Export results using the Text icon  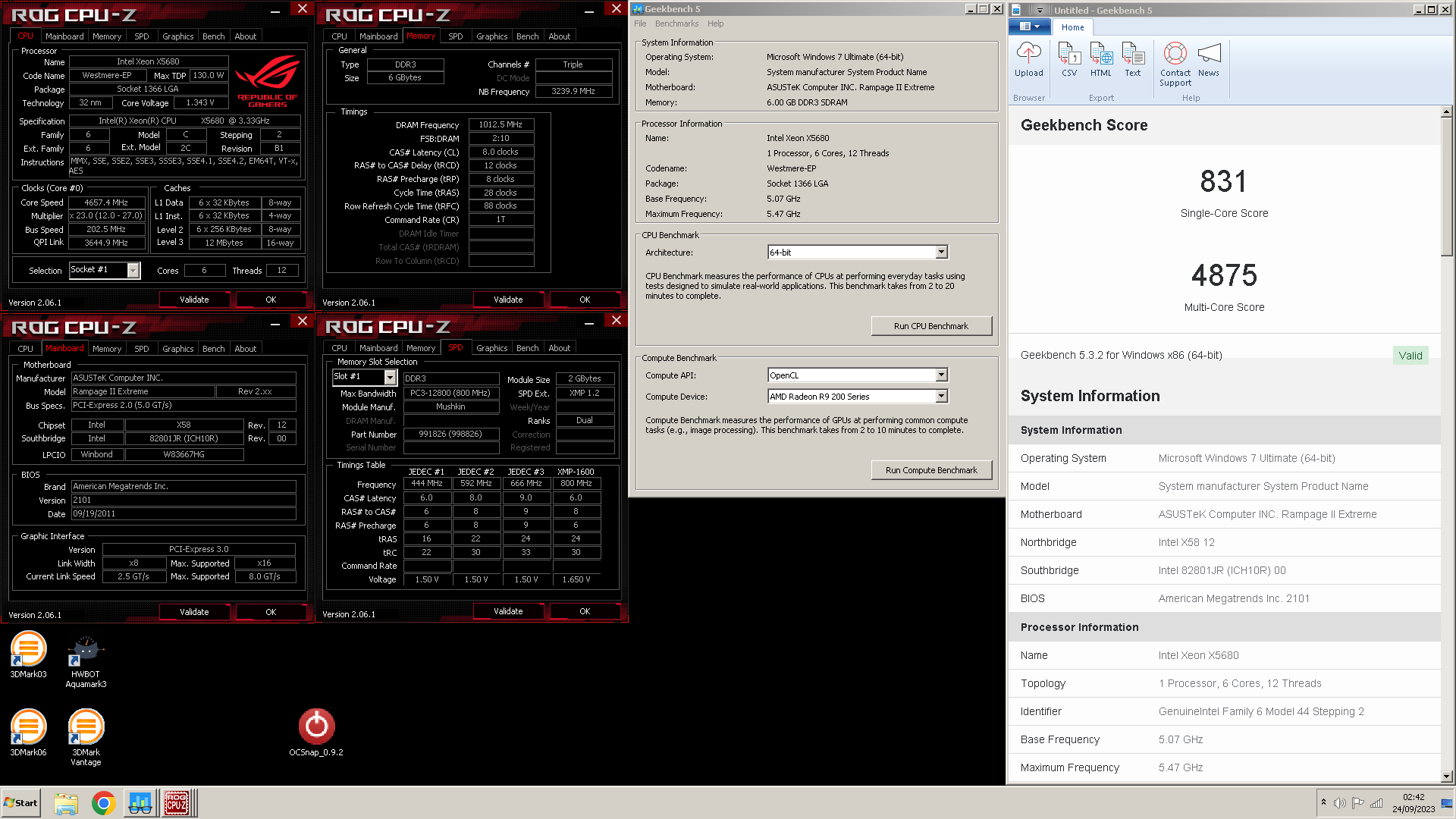point(1133,53)
